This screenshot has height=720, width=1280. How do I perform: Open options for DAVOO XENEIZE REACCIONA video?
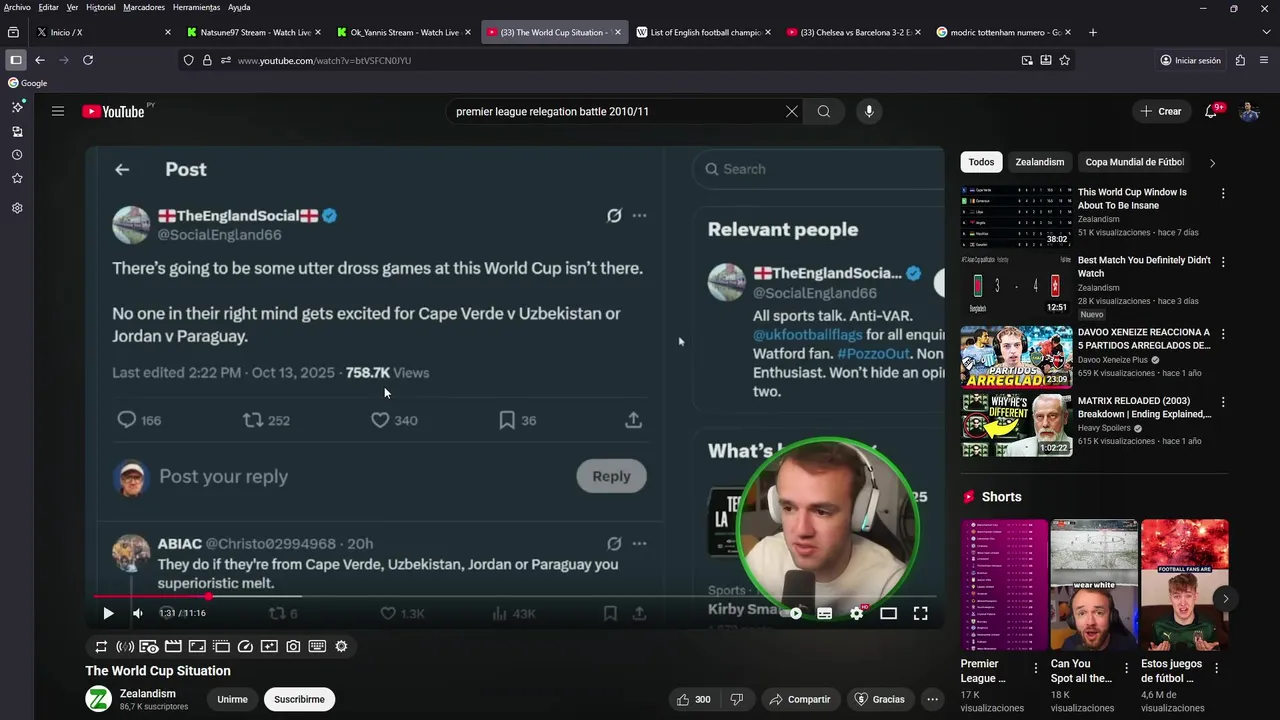pyautogui.click(x=1222, y=333)
